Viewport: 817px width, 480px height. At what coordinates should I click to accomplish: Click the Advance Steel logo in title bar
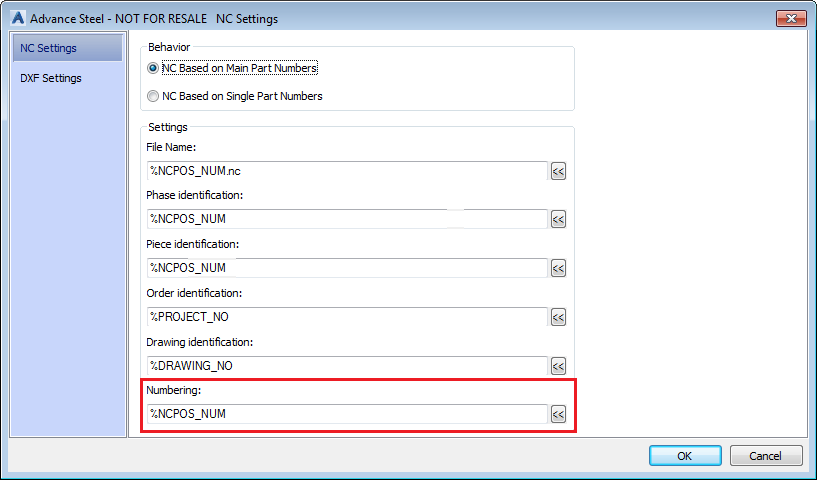pyautogui.click(x=18, y=18)
